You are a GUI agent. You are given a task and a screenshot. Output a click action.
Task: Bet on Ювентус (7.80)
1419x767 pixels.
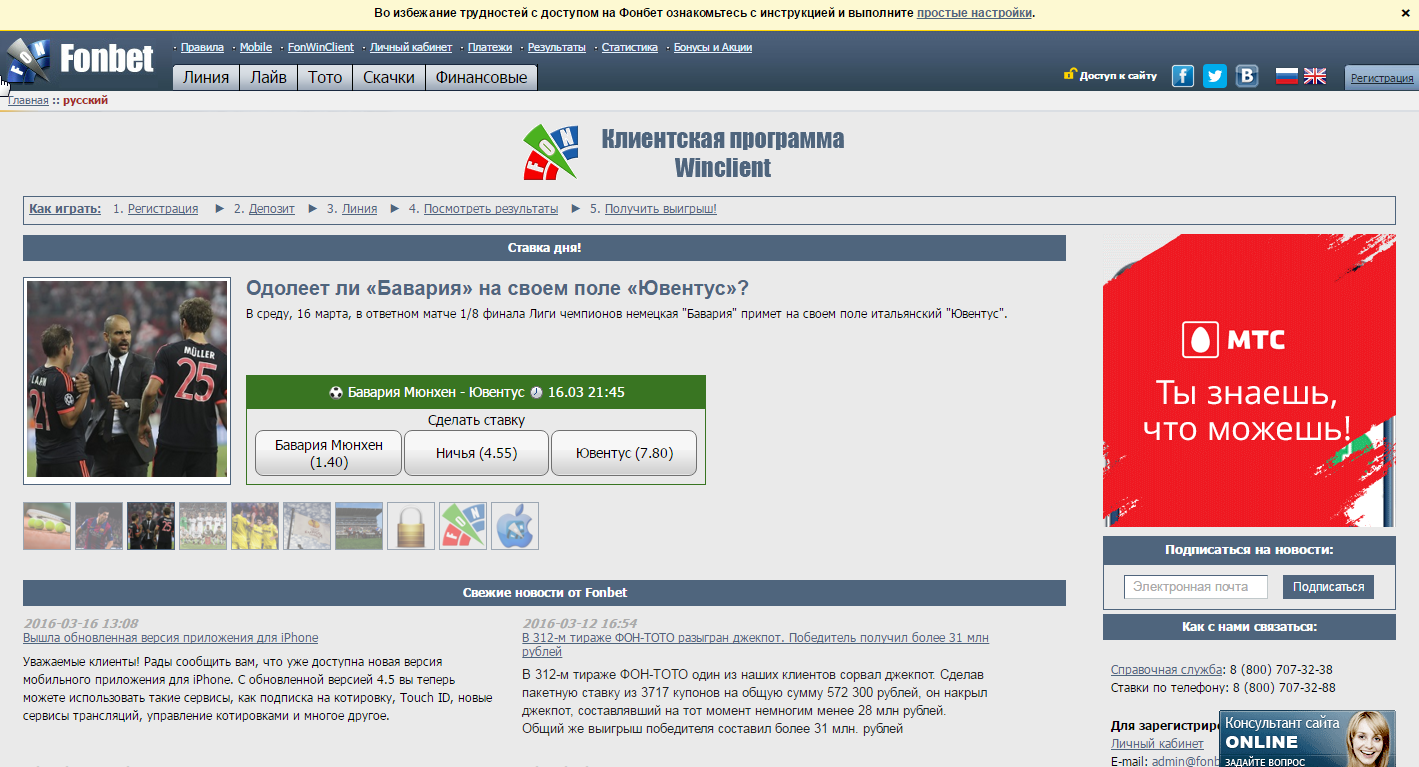(624, 453)
